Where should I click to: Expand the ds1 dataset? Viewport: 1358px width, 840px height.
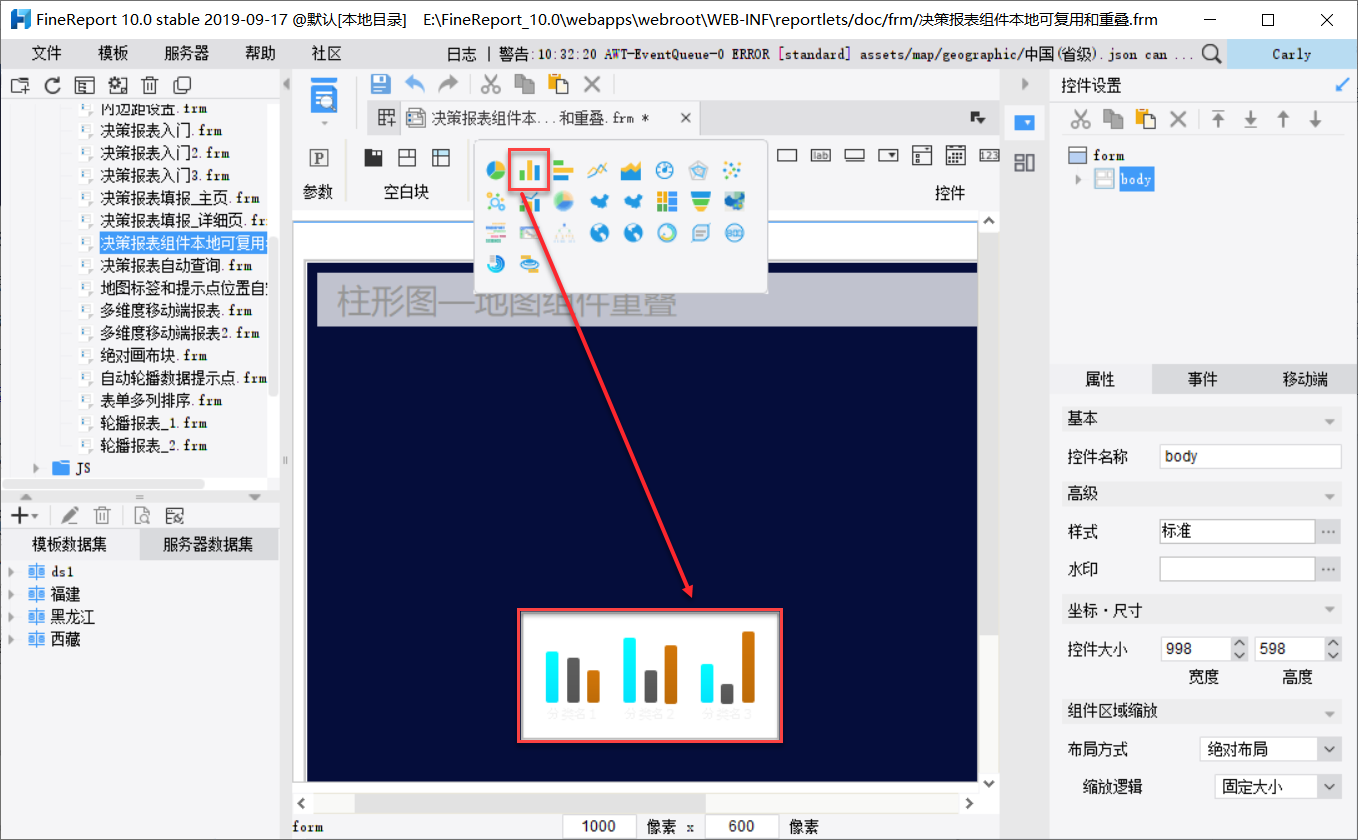pyautogui.click(x=11, y=572)
